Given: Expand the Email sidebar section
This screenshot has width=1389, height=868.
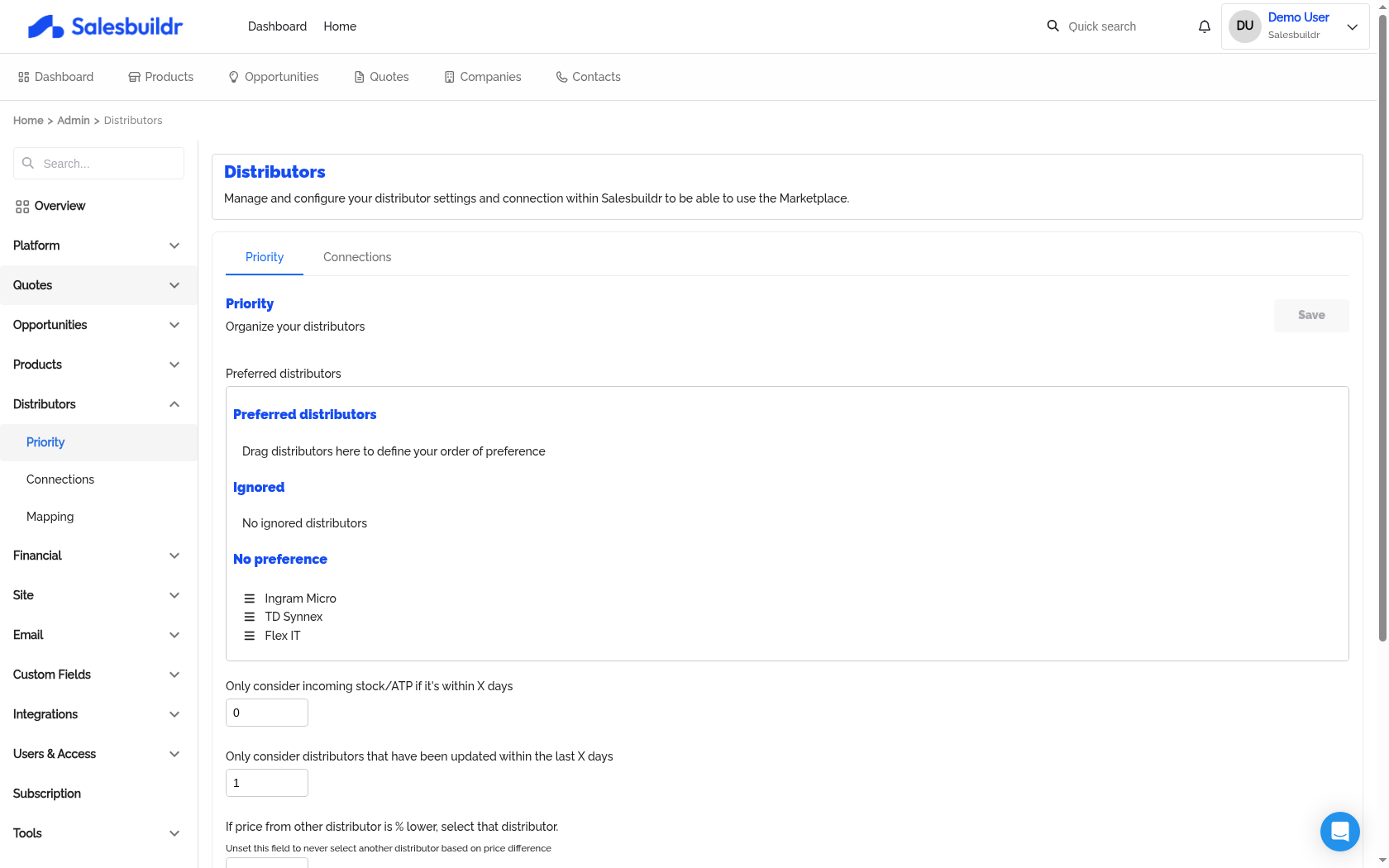Looking at the screenshot, I should click(x=98, y=635).
